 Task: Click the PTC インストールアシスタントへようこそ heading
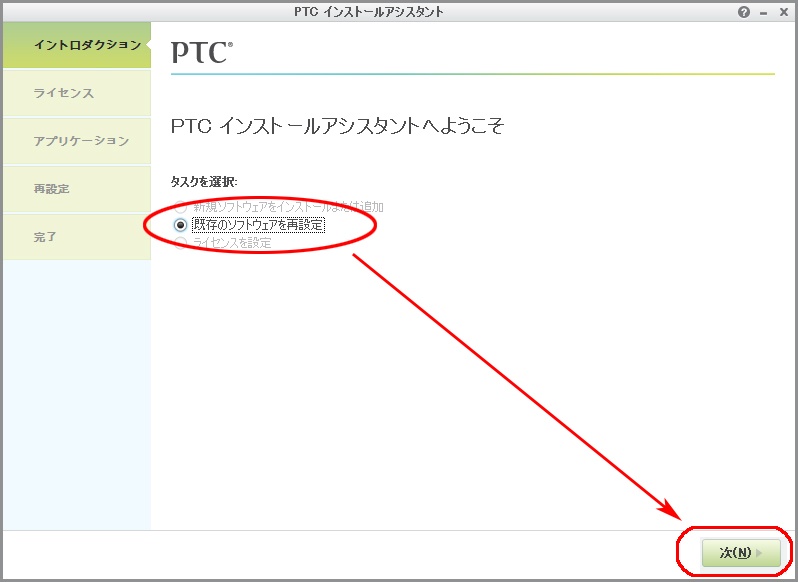pyautogui.click(x=337, y=126)
